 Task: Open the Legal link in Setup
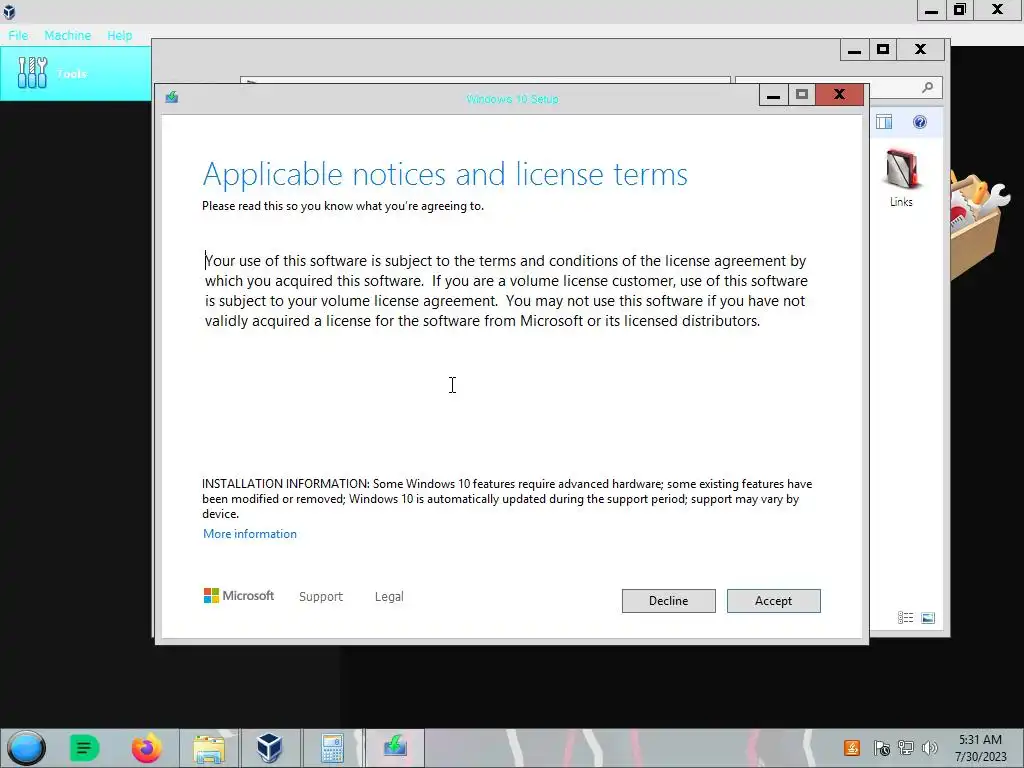[389, 596]
